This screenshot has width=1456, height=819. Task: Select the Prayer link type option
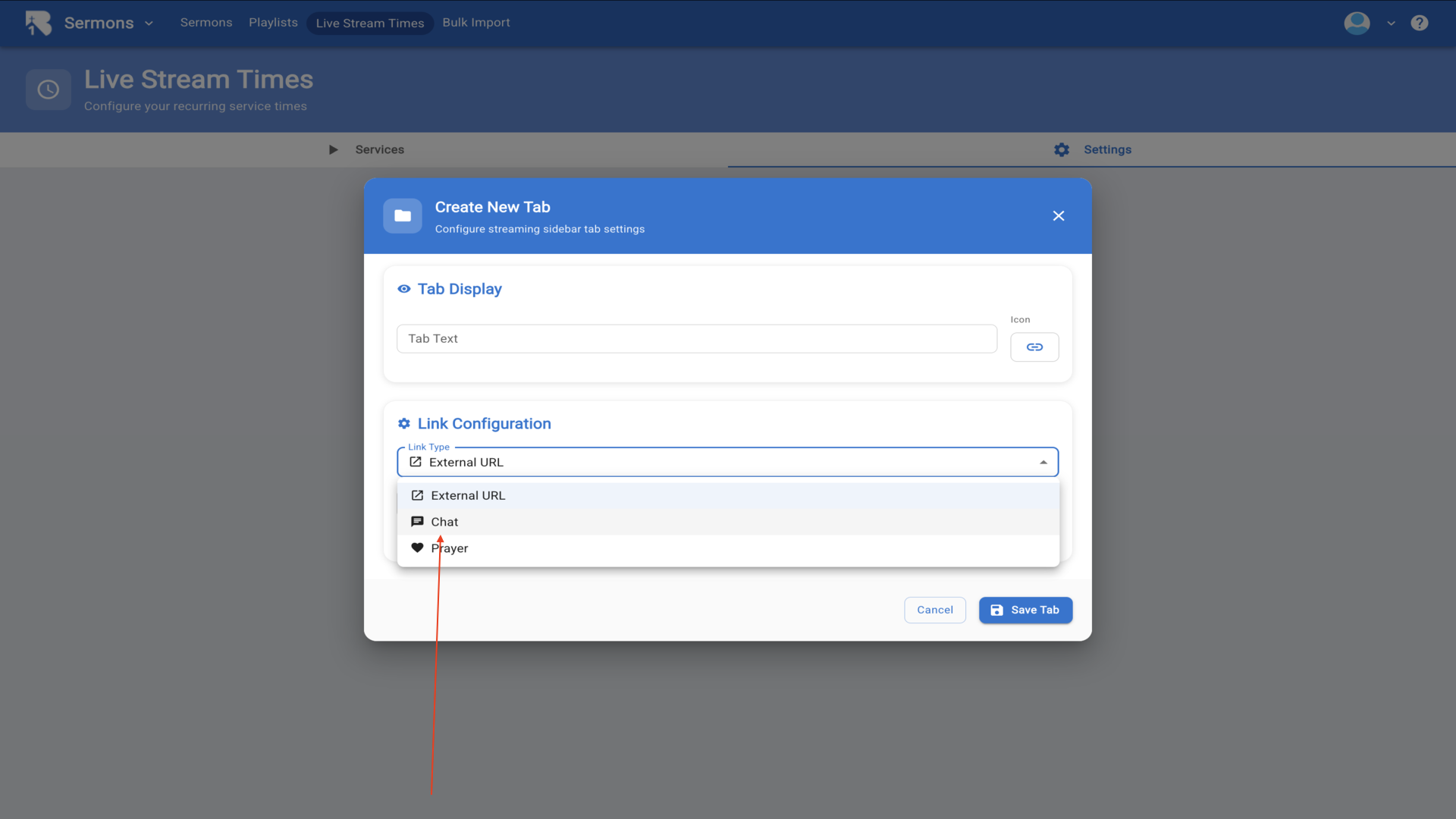pyautogui.click(x=450, y=548)
